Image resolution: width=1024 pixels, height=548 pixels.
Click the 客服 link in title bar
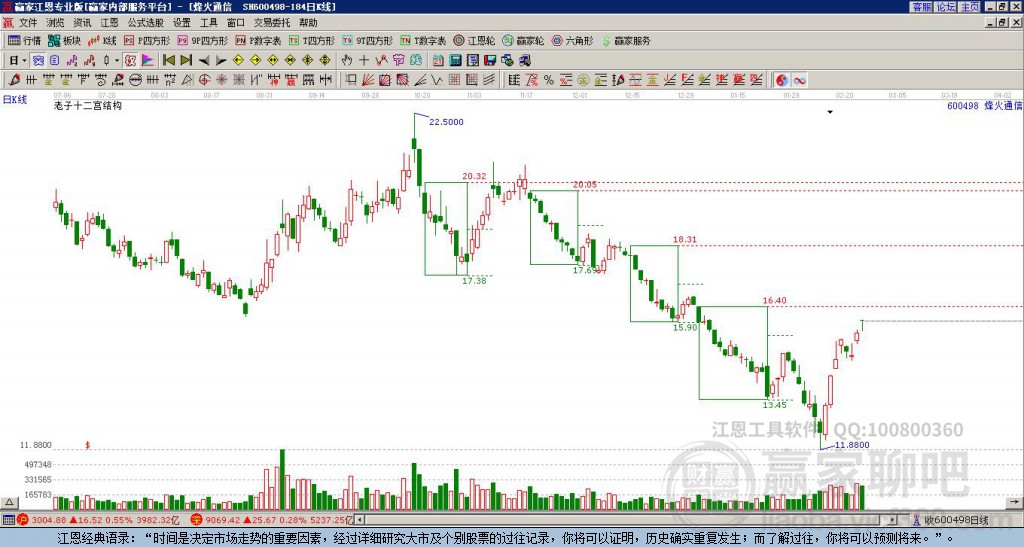point(921,7)
